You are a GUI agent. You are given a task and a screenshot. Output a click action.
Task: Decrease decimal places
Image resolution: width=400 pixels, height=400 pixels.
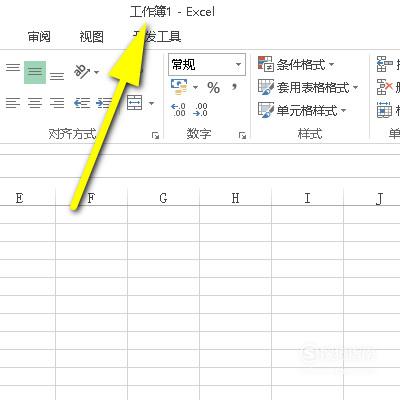pyautogui.click(x=200, y=110)
